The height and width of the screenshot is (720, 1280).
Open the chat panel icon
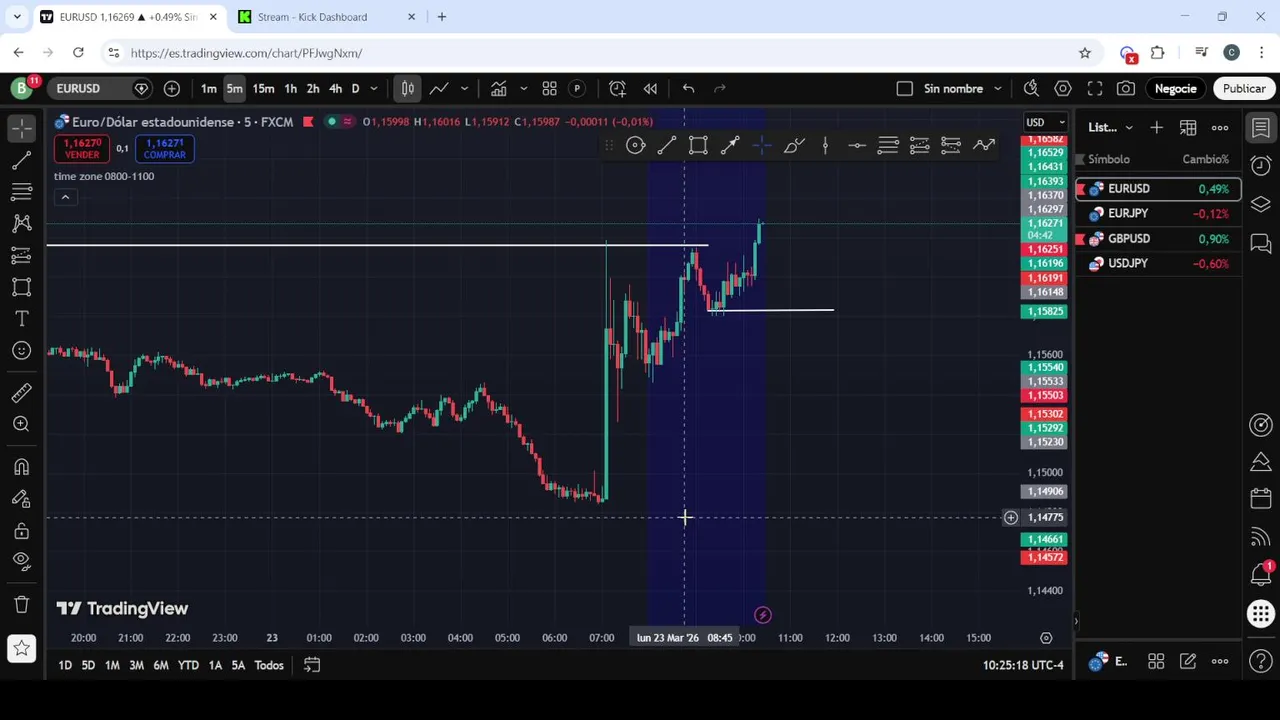(1261, 243)
